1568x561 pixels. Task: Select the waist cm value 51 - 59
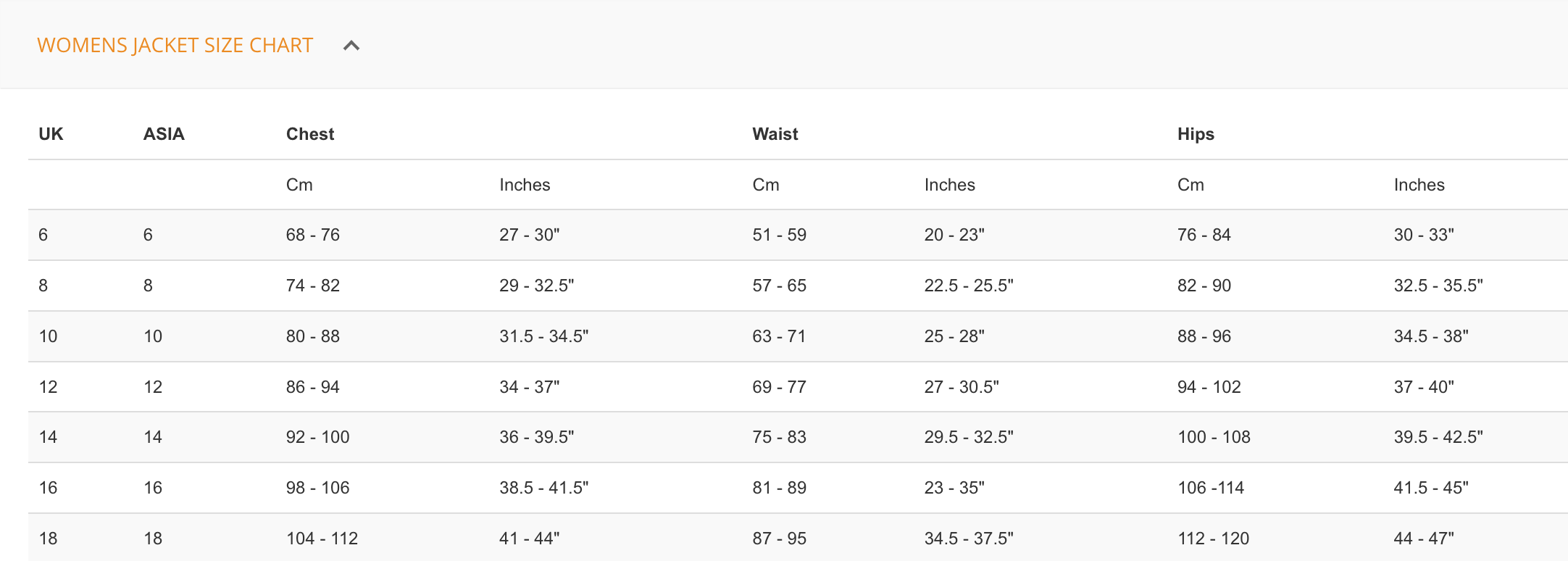(780, 235)
